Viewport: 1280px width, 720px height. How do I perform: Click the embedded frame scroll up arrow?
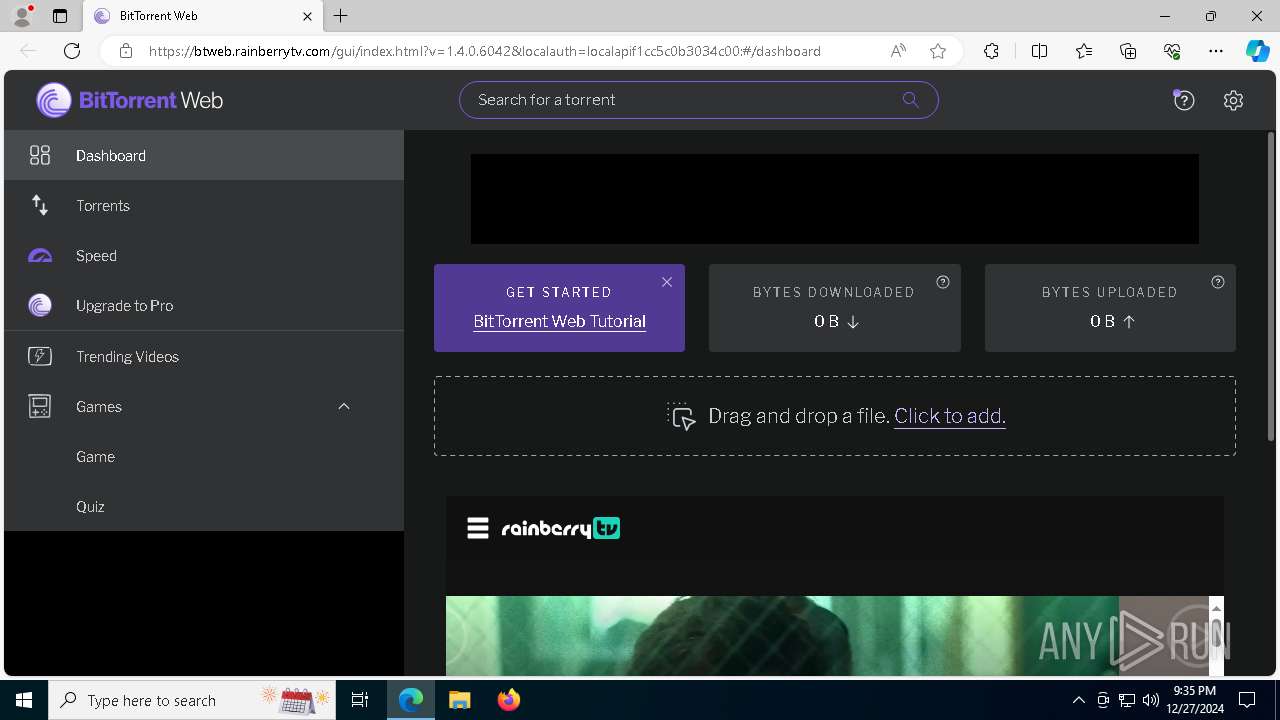point(1216,608)
